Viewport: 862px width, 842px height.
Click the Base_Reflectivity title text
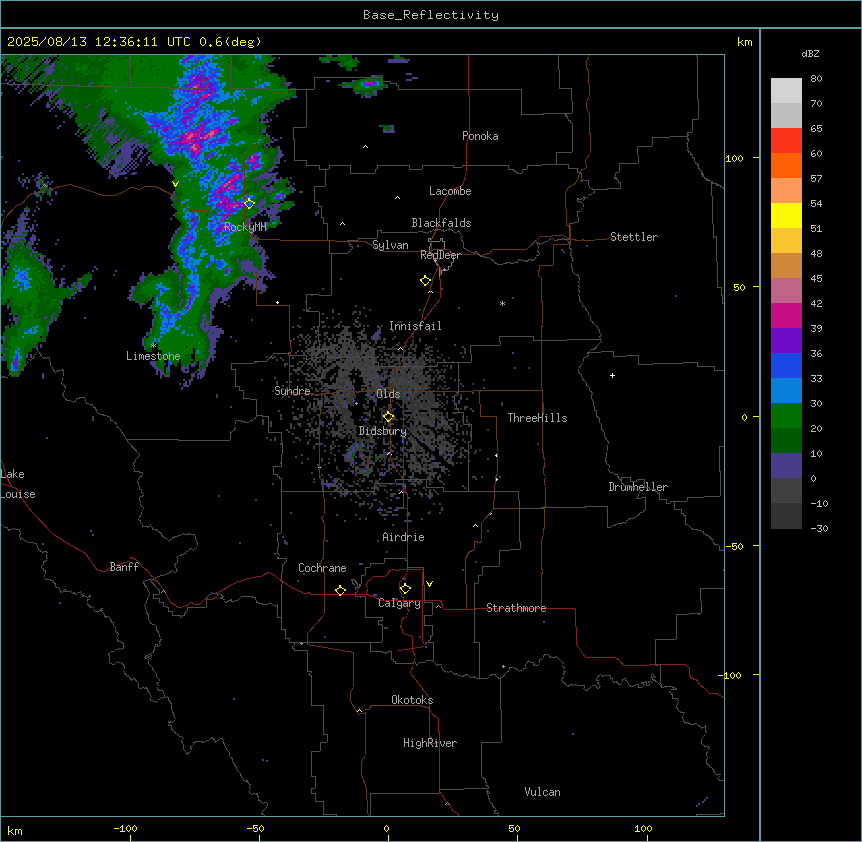point(431,15)
